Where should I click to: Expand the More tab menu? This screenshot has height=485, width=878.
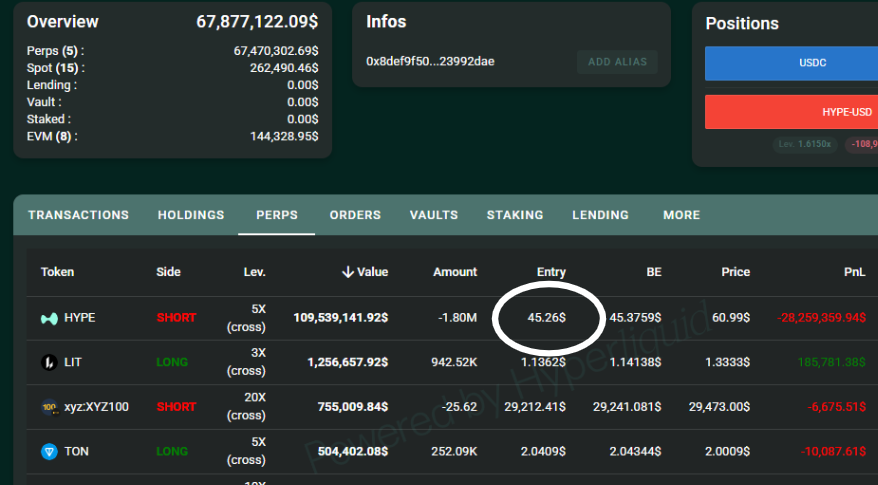pyautogui.click(x=681, y=215)
